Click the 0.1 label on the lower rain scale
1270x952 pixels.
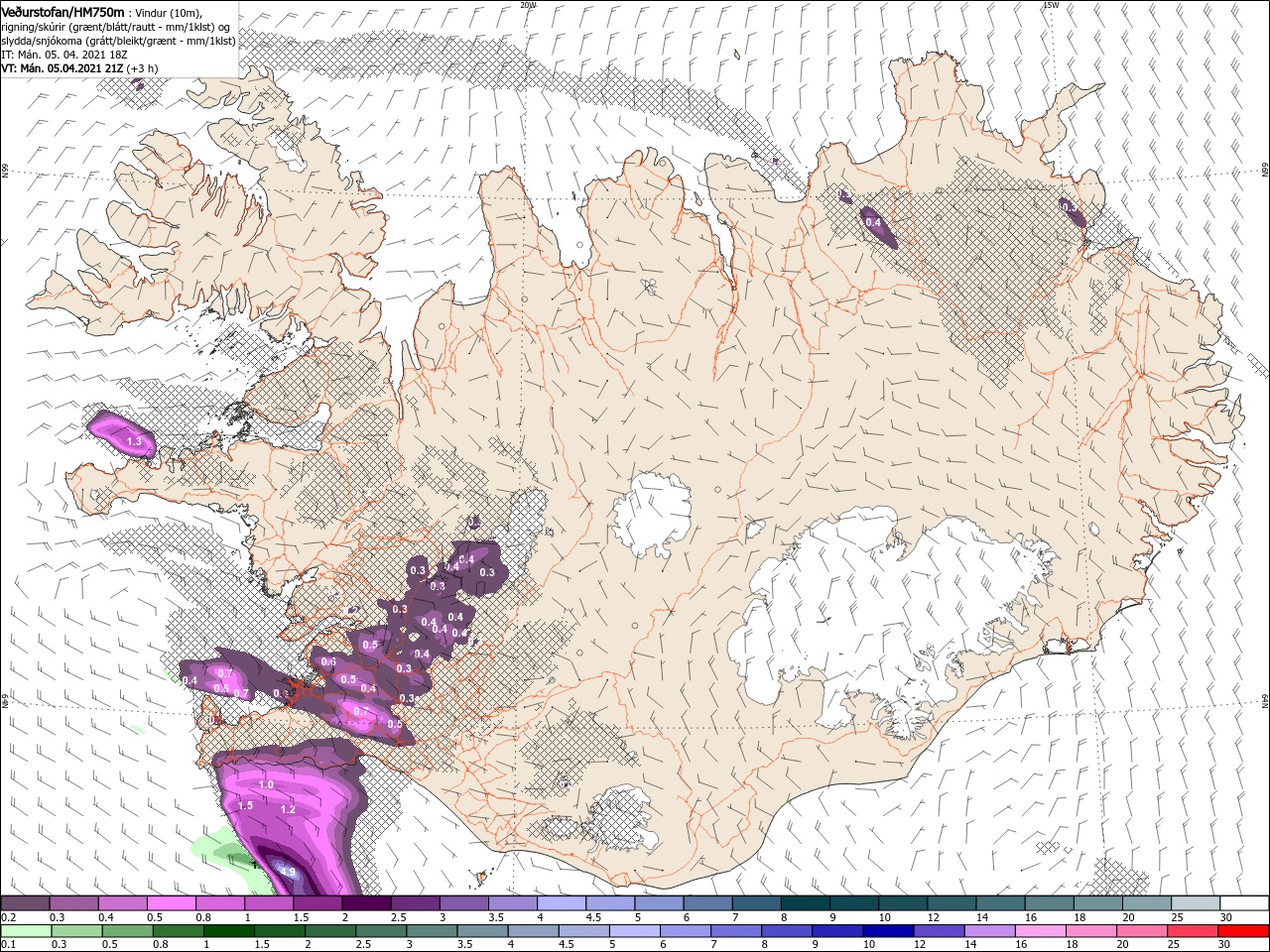[x=7, y=945]
